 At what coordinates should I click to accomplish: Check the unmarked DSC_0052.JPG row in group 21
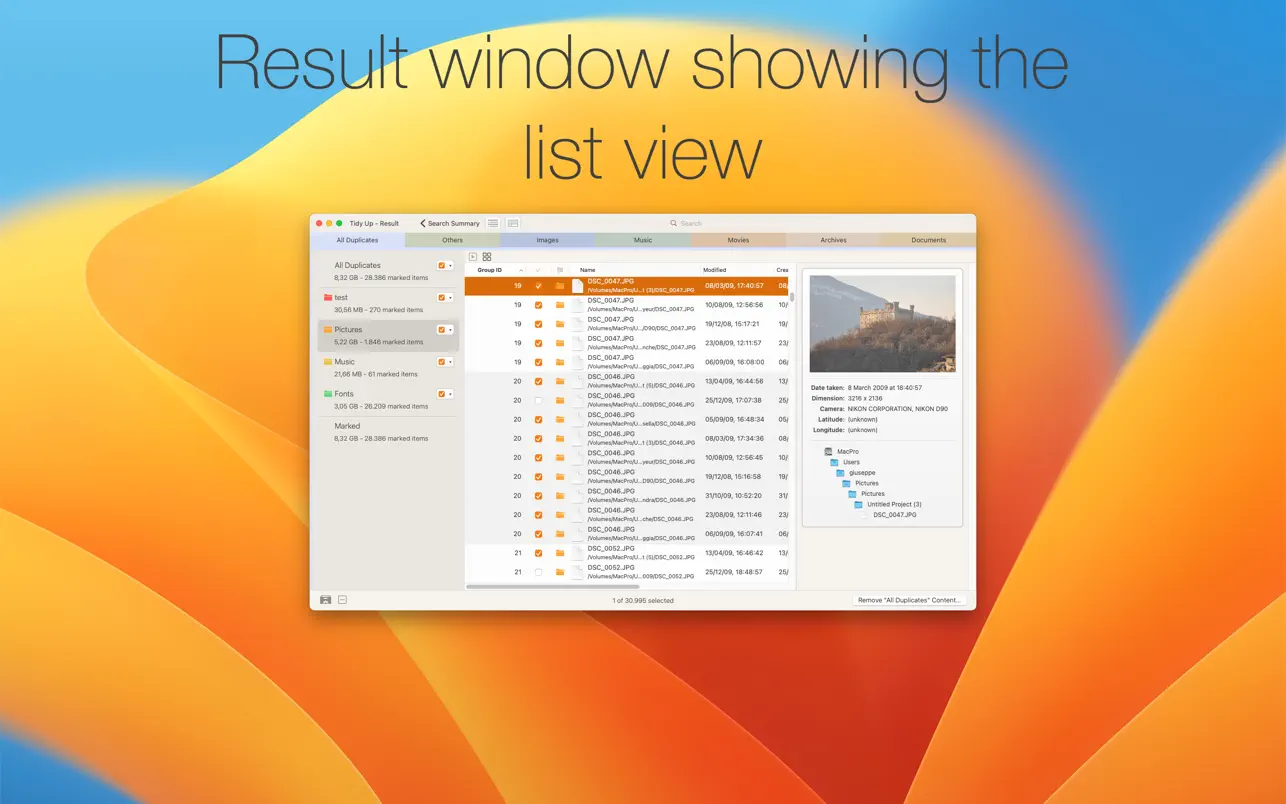[x=538, y=572]
